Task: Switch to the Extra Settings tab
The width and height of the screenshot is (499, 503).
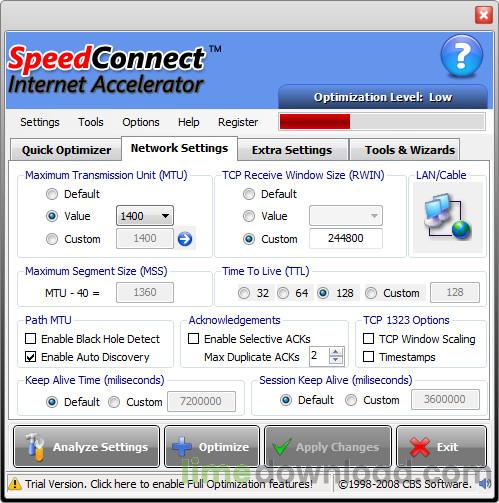Action: (292, 150)
